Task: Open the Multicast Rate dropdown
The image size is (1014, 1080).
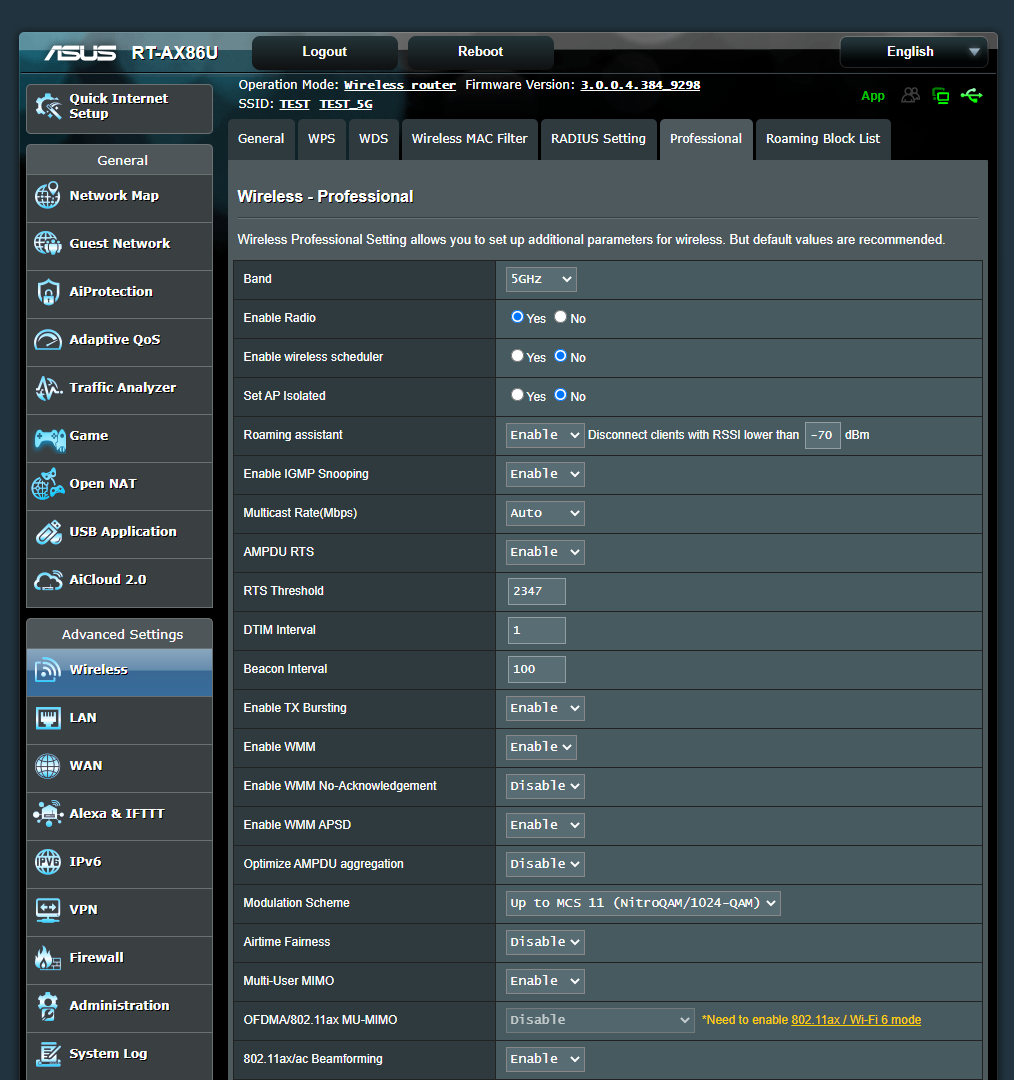Action: pos(545,513)
